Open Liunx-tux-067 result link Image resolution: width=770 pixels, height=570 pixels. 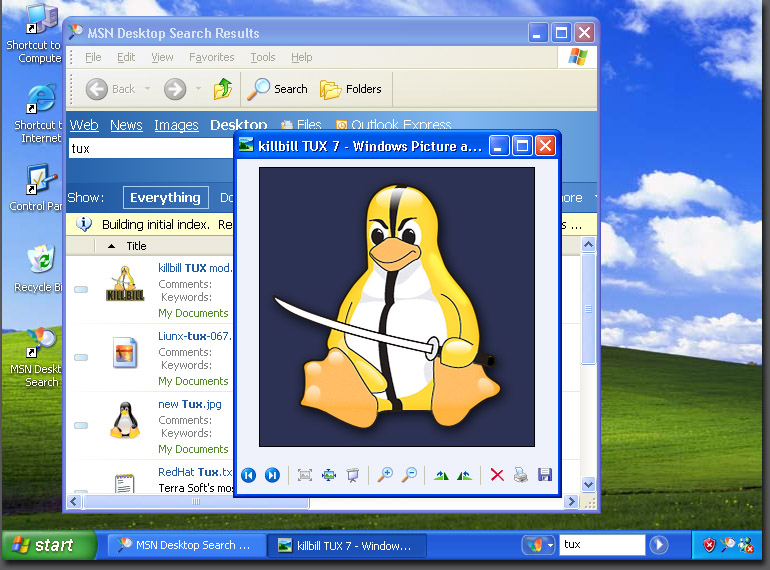(195, 336)
